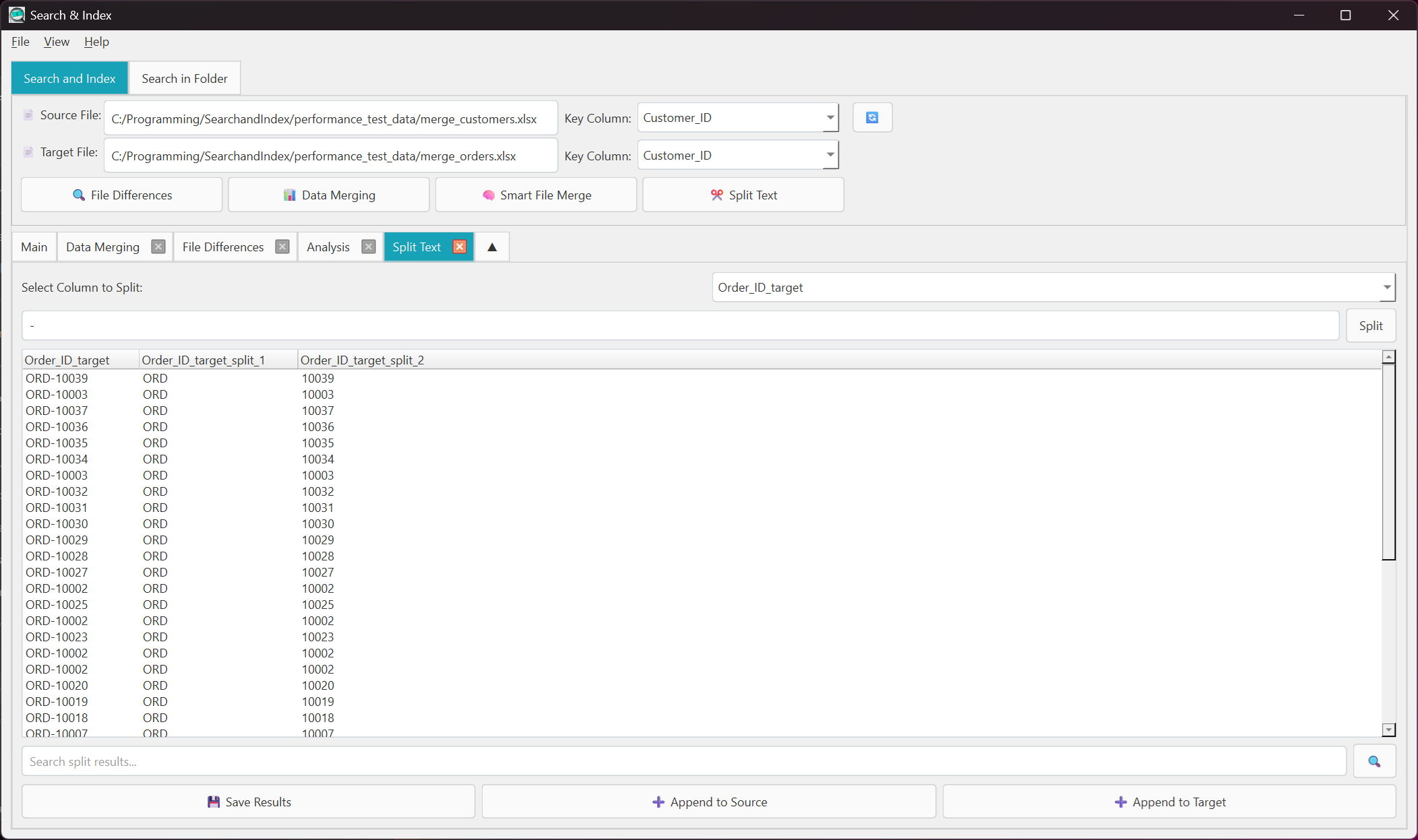
Task: Click the results table scrollbar down arrow
Action: [x=1388, y=730]
